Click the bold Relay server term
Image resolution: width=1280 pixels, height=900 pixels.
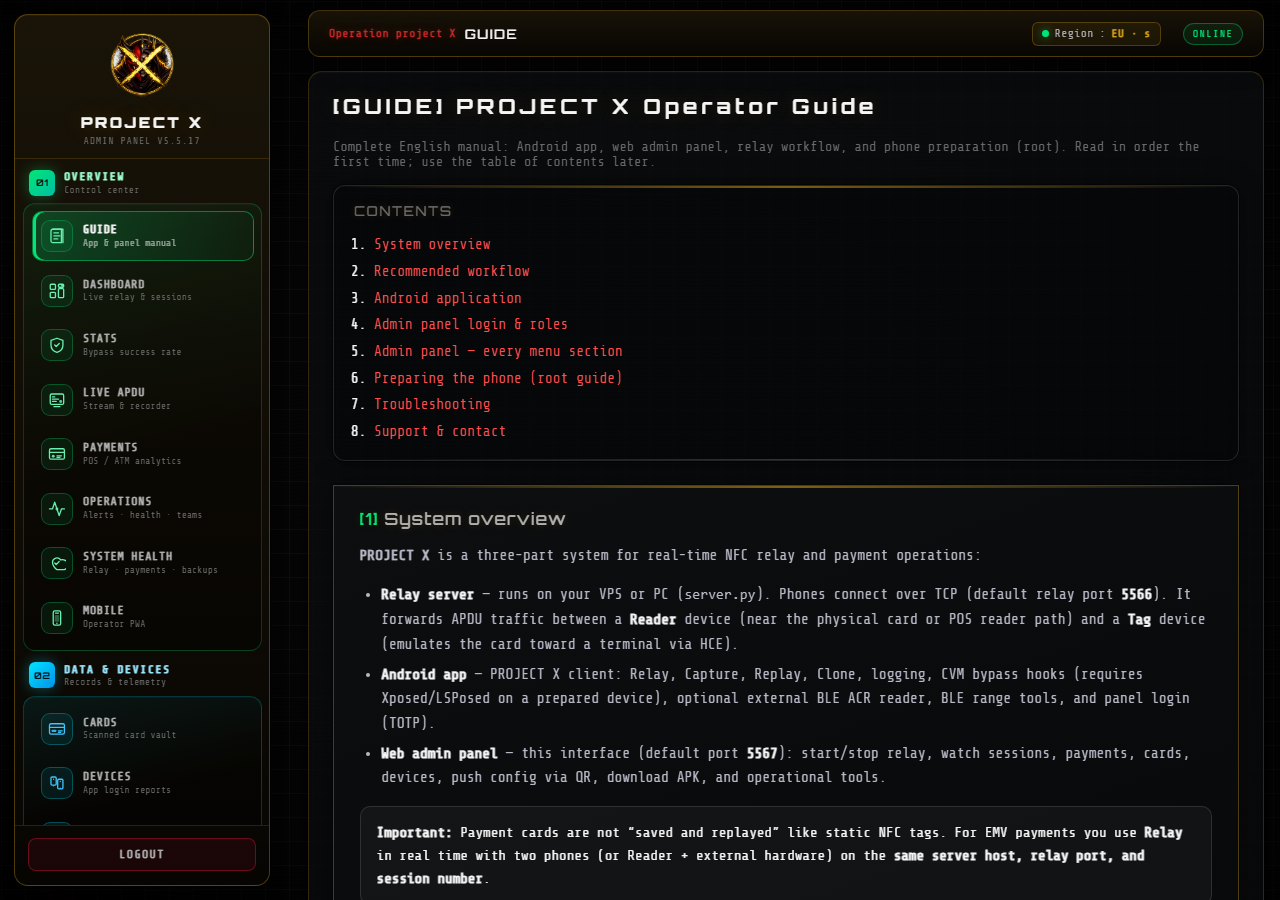pos(428,594)
